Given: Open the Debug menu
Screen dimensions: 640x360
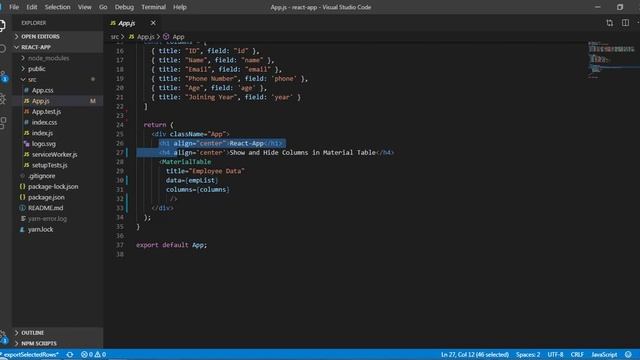Looking at the screenshot, I should point(124,7).
